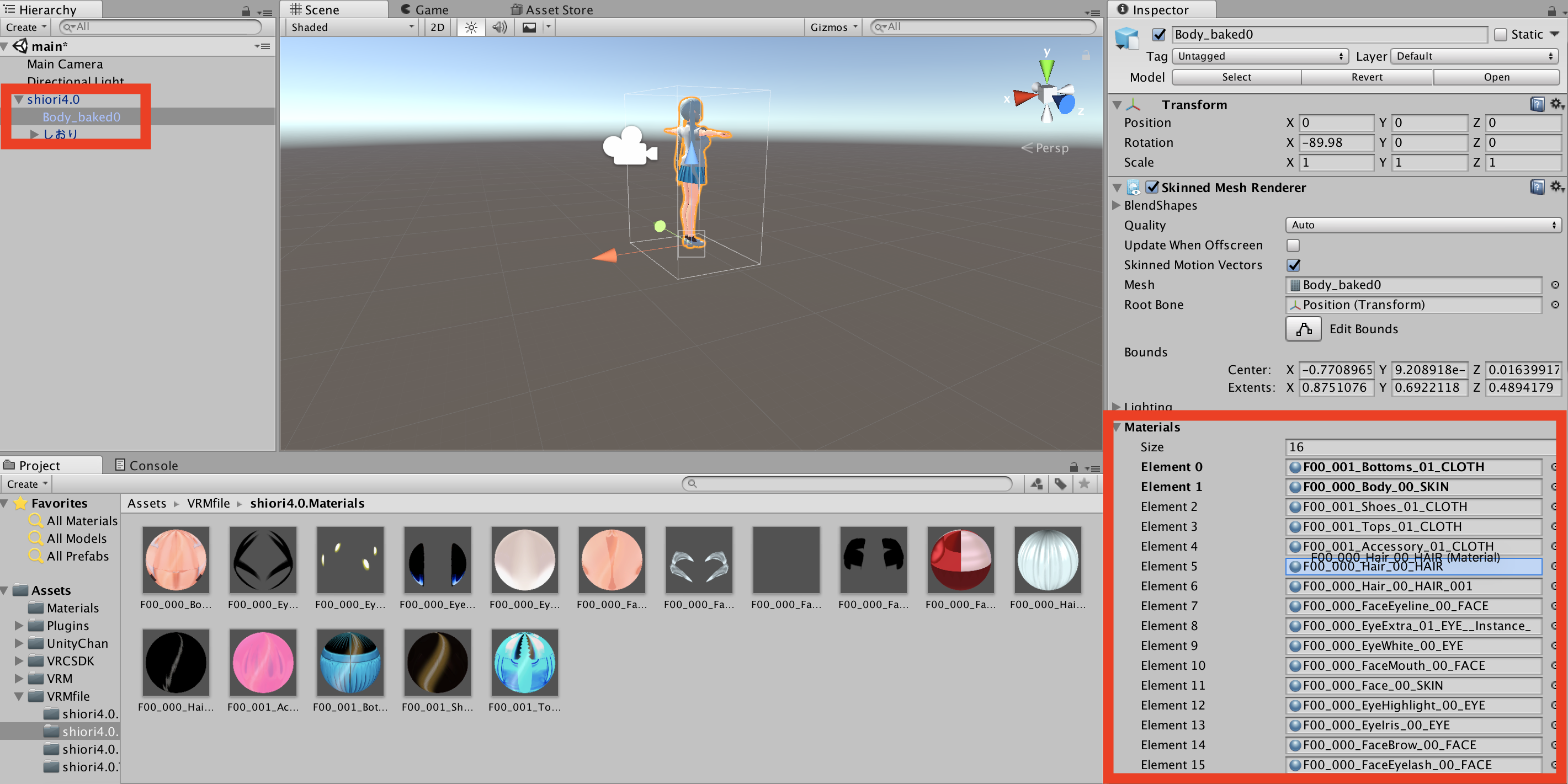
Task: Click the favorites star filter icon
Action: [x=1084, y=484]
